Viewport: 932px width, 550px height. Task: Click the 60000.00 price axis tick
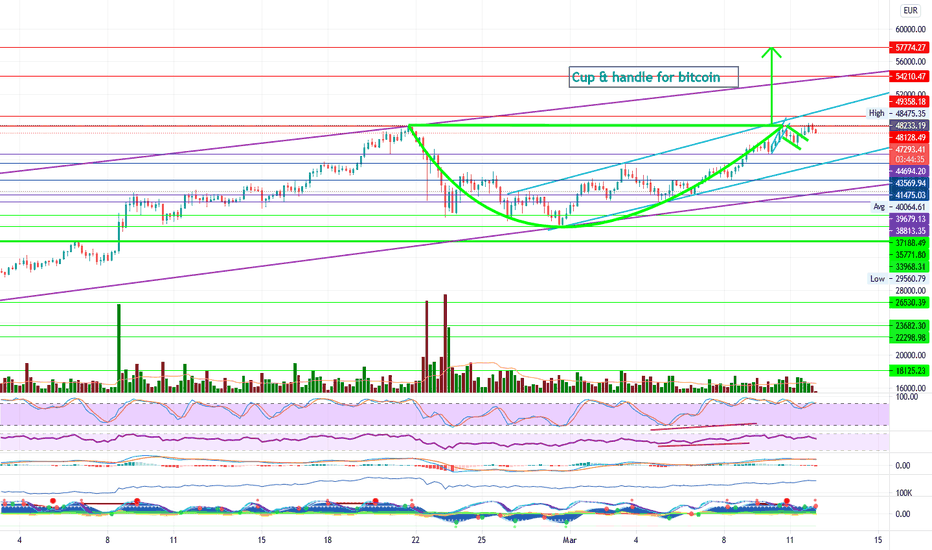[911, 29]
